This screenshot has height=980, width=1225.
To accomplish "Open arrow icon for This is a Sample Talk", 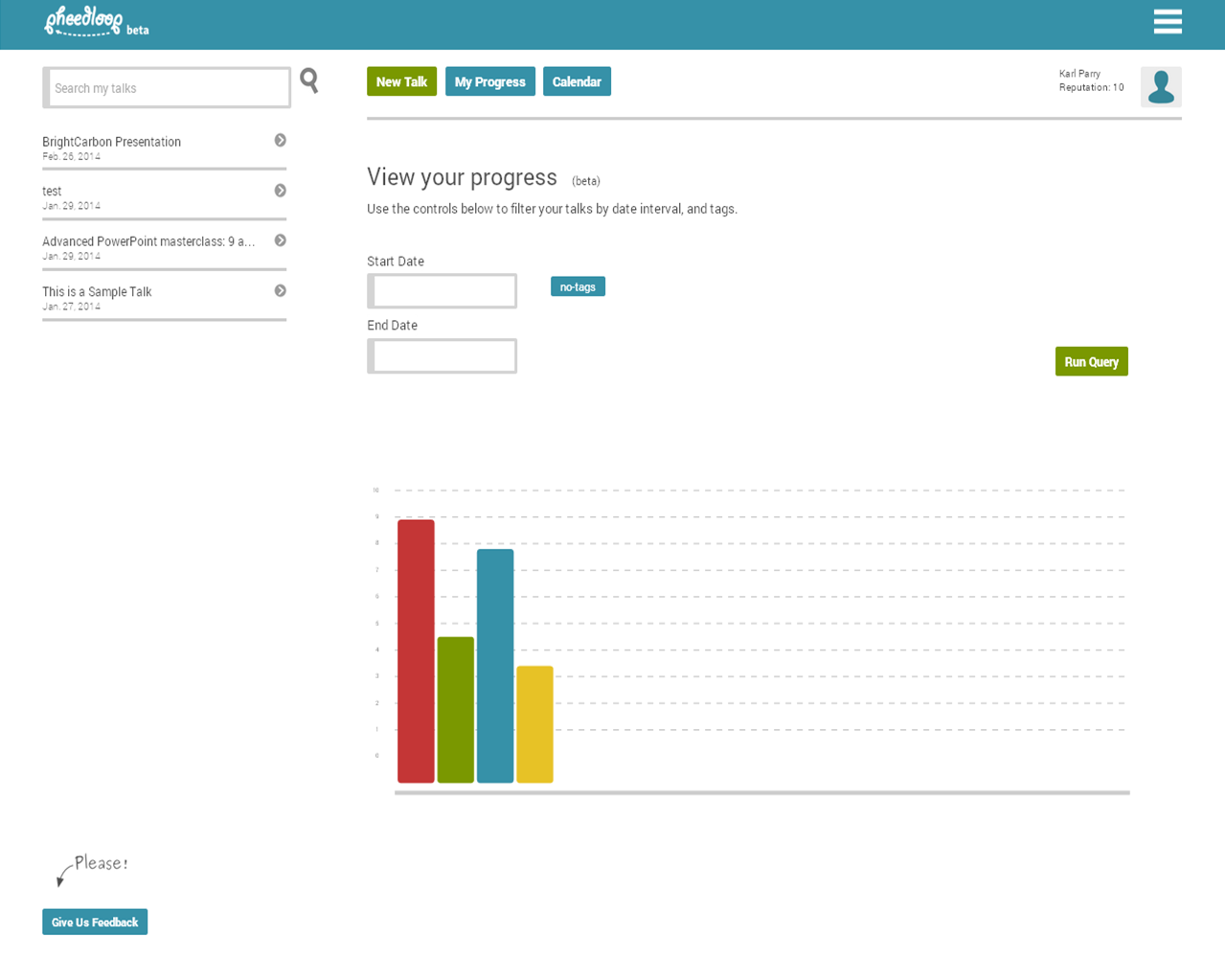I will 281,291.
